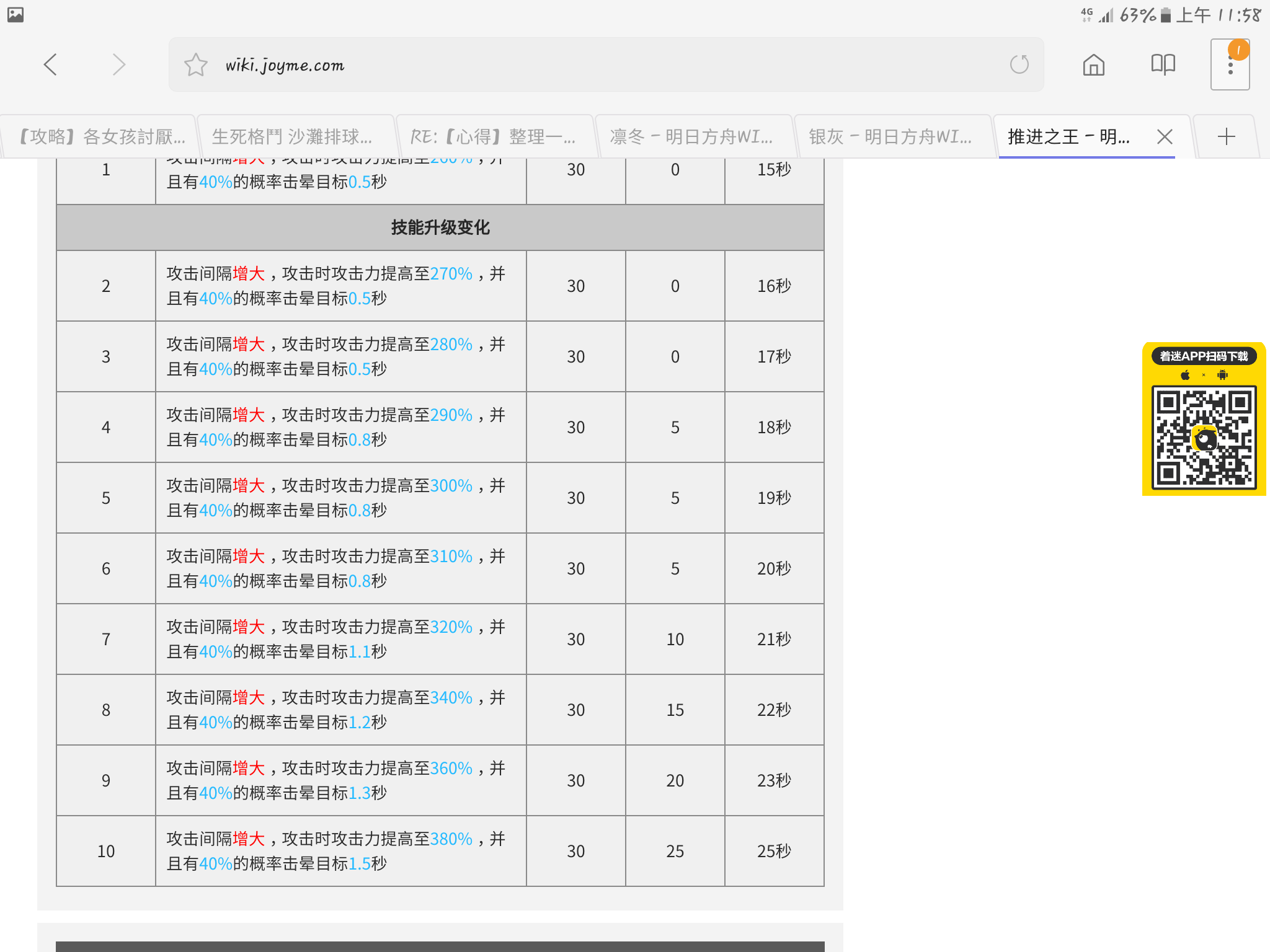Image resolution: width=1270 pixels, height=952 pixels.
Task: Tap the 300% skill description cell
Action: (341, 498)
